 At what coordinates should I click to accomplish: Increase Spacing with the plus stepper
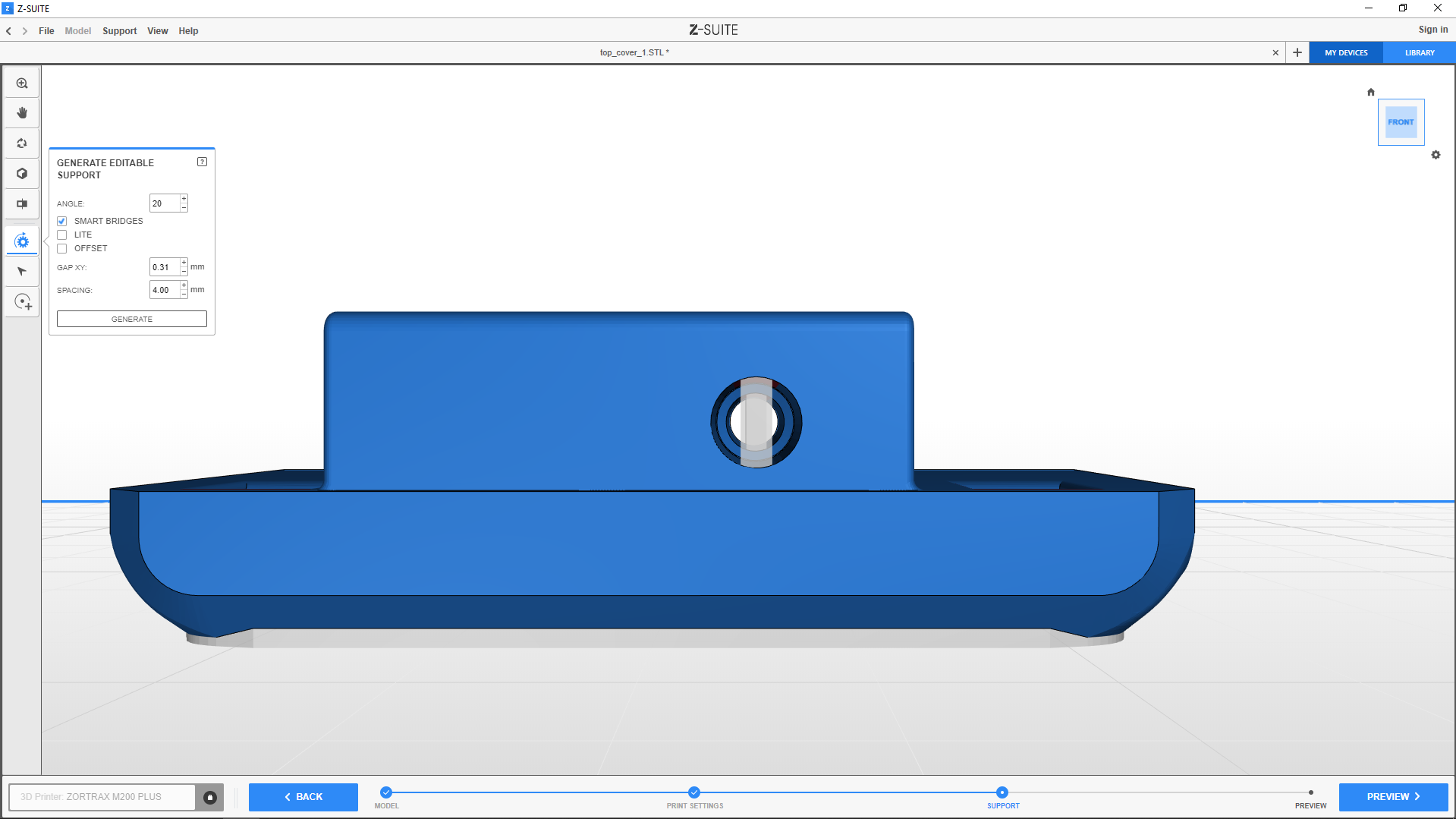(184, 285)
